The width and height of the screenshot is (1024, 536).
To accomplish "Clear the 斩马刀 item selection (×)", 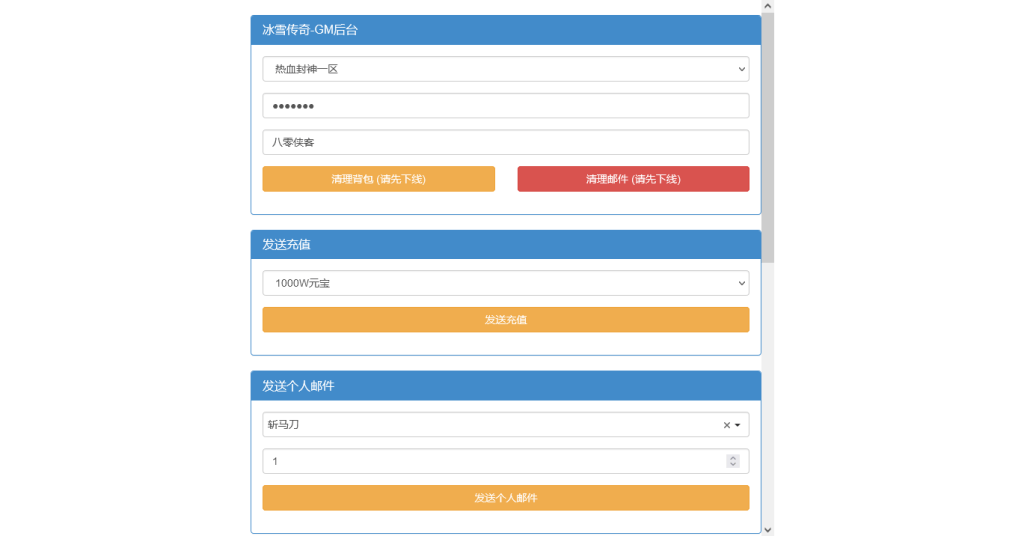I will (726, 425).
